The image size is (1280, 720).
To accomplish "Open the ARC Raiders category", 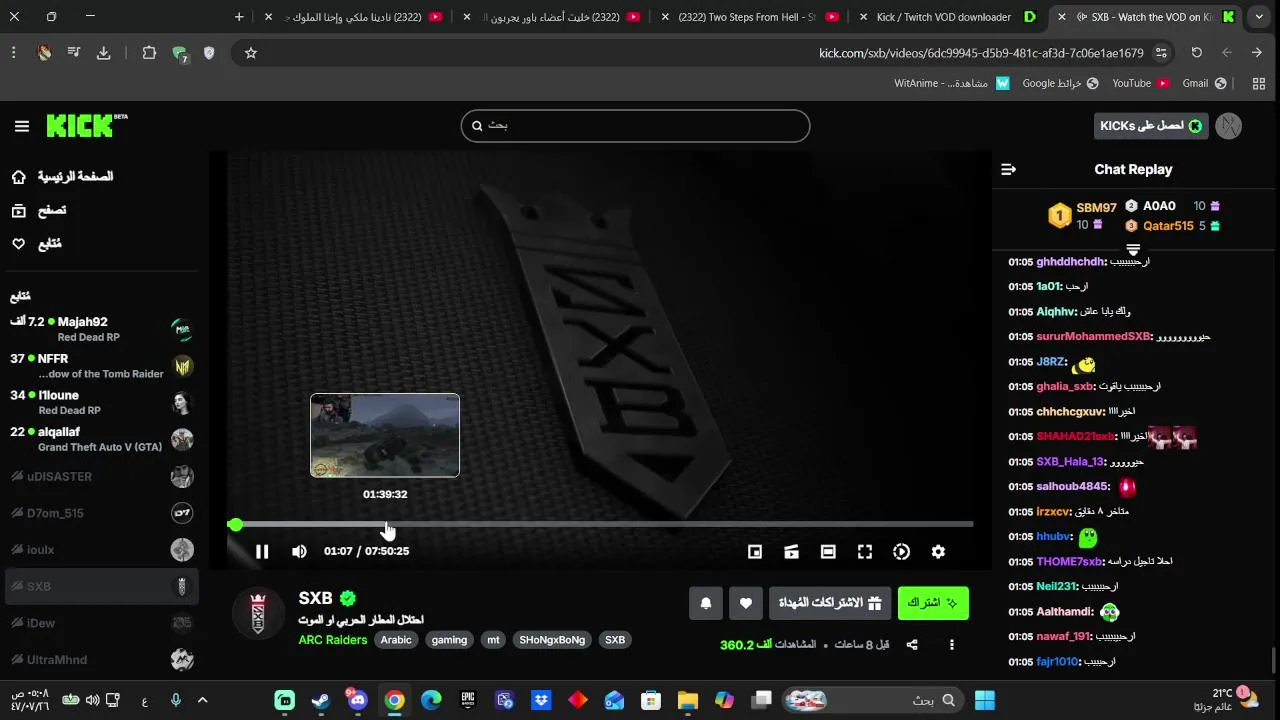I will [x=333, y=640].
